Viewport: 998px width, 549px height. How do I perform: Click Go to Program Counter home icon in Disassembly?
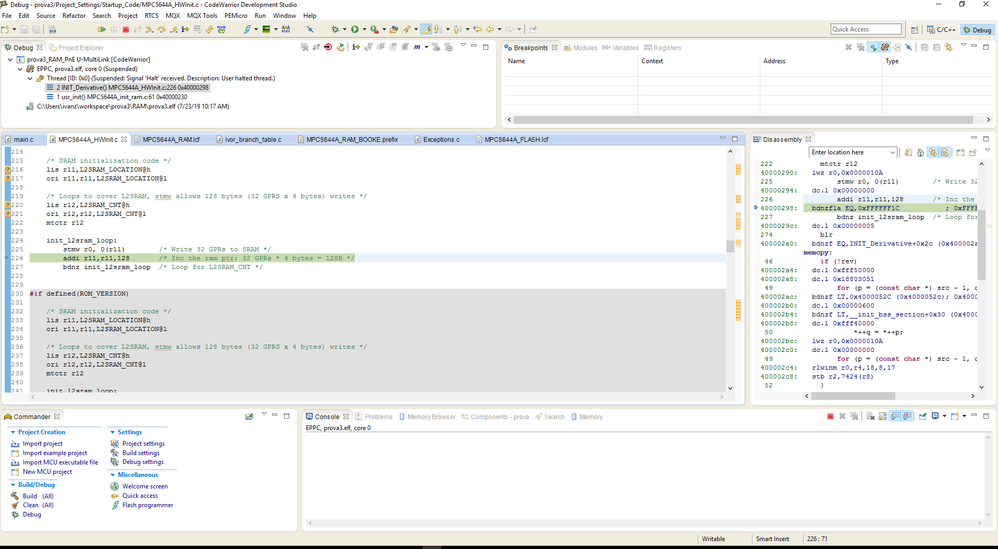point(920,152)
